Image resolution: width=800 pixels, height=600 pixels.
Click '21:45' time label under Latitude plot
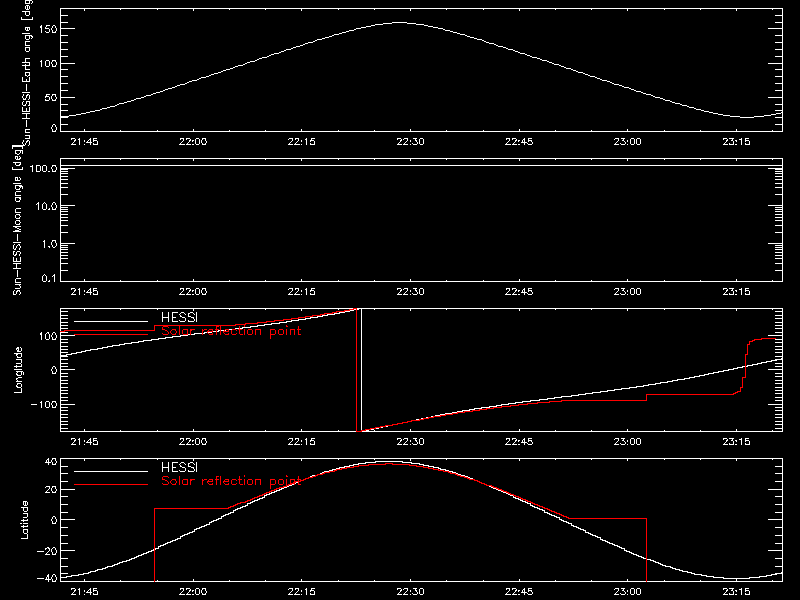pos(84,592)
